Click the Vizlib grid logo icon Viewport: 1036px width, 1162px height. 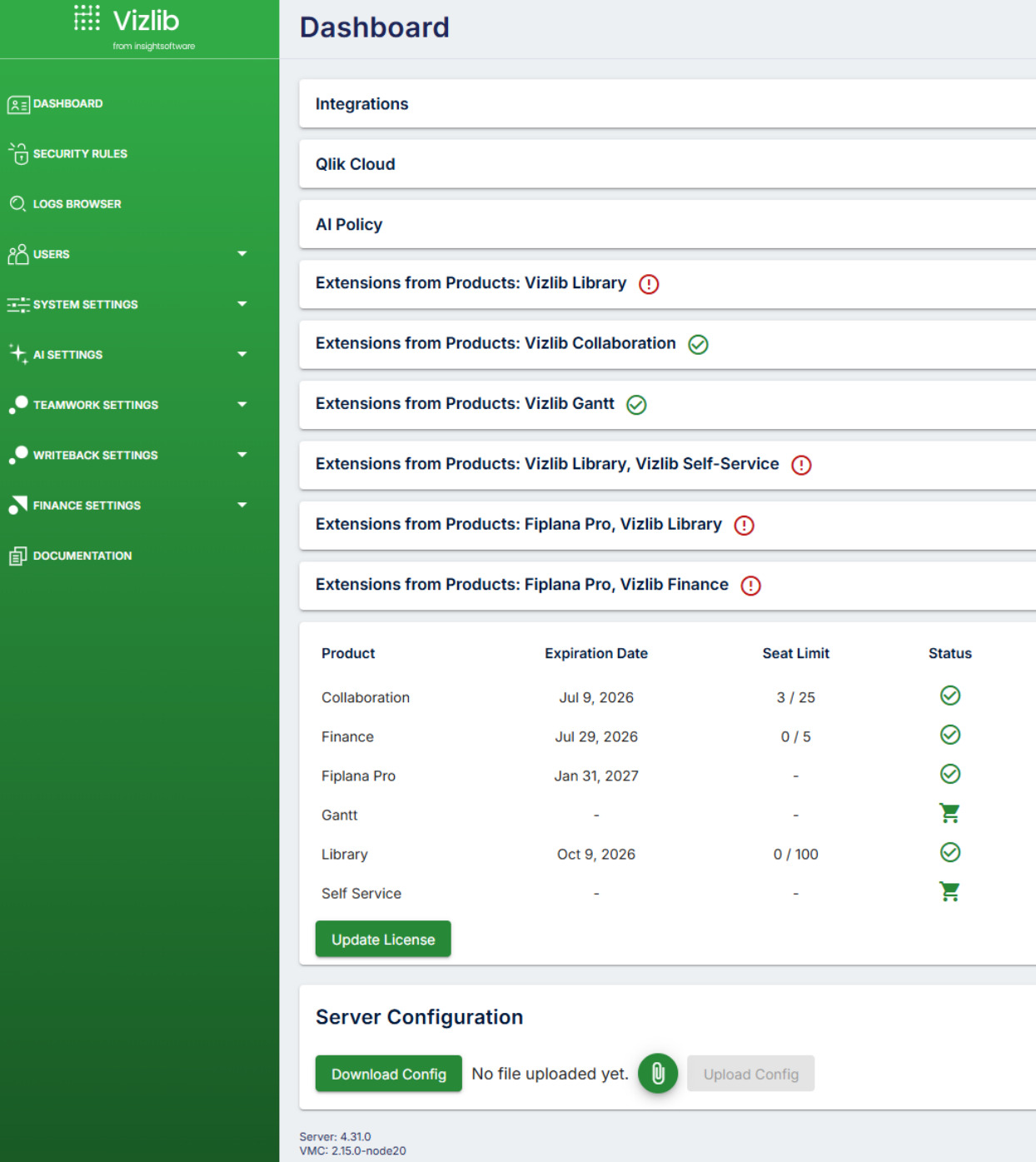coord(87,17)
